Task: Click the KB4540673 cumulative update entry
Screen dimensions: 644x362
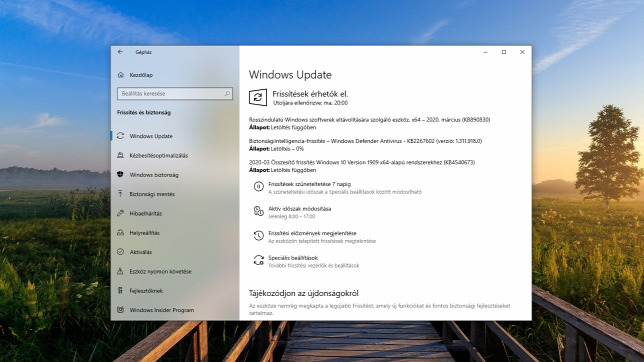Action: tap(362, 162)
